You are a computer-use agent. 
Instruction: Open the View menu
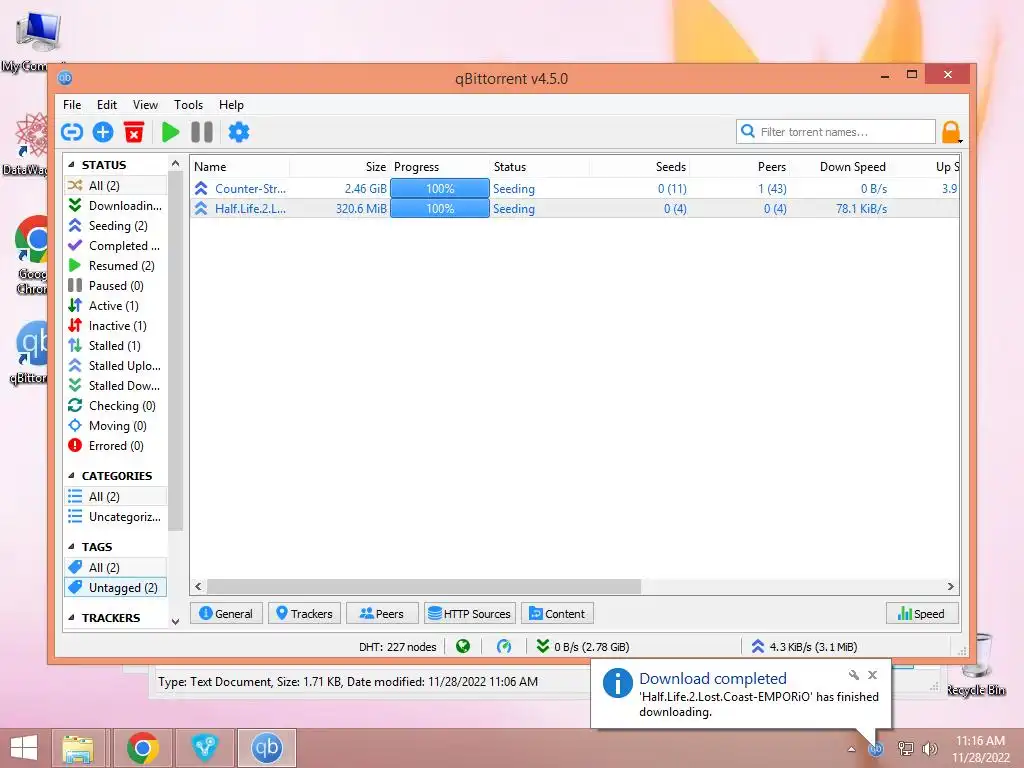[x=145, y=104]
